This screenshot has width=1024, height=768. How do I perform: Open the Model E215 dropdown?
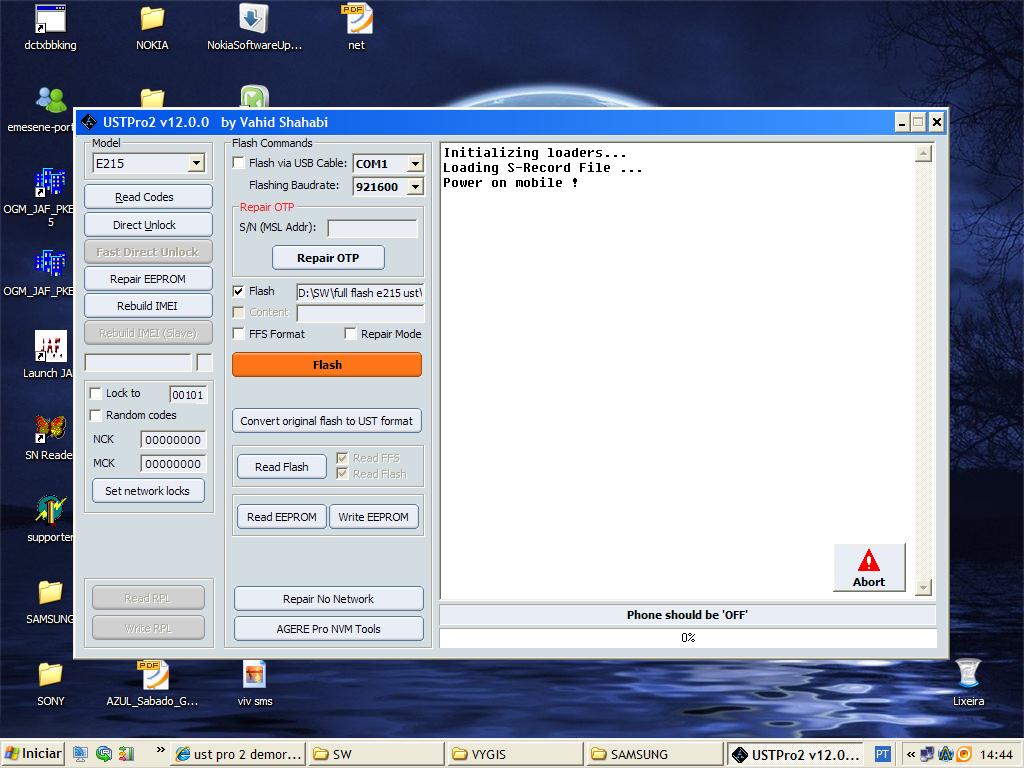point(196,163)
